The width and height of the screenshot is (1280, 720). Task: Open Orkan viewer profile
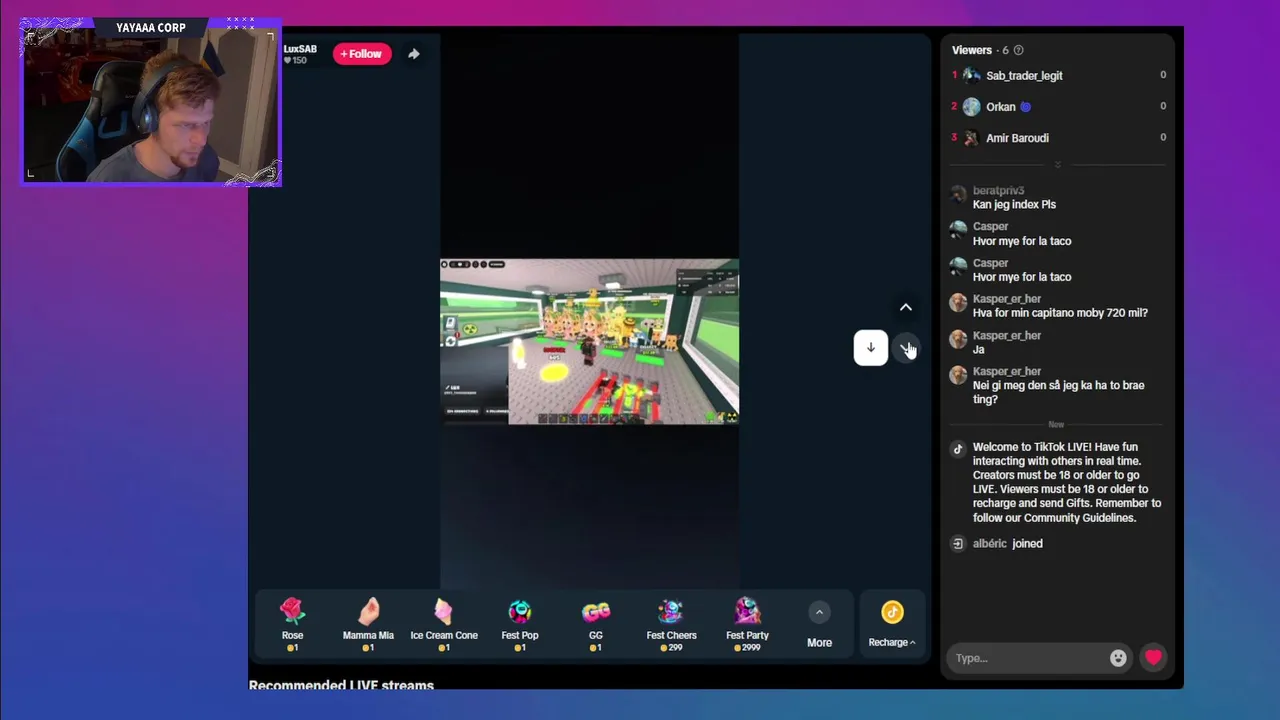pyautogui.click(x=1001, y=107)
